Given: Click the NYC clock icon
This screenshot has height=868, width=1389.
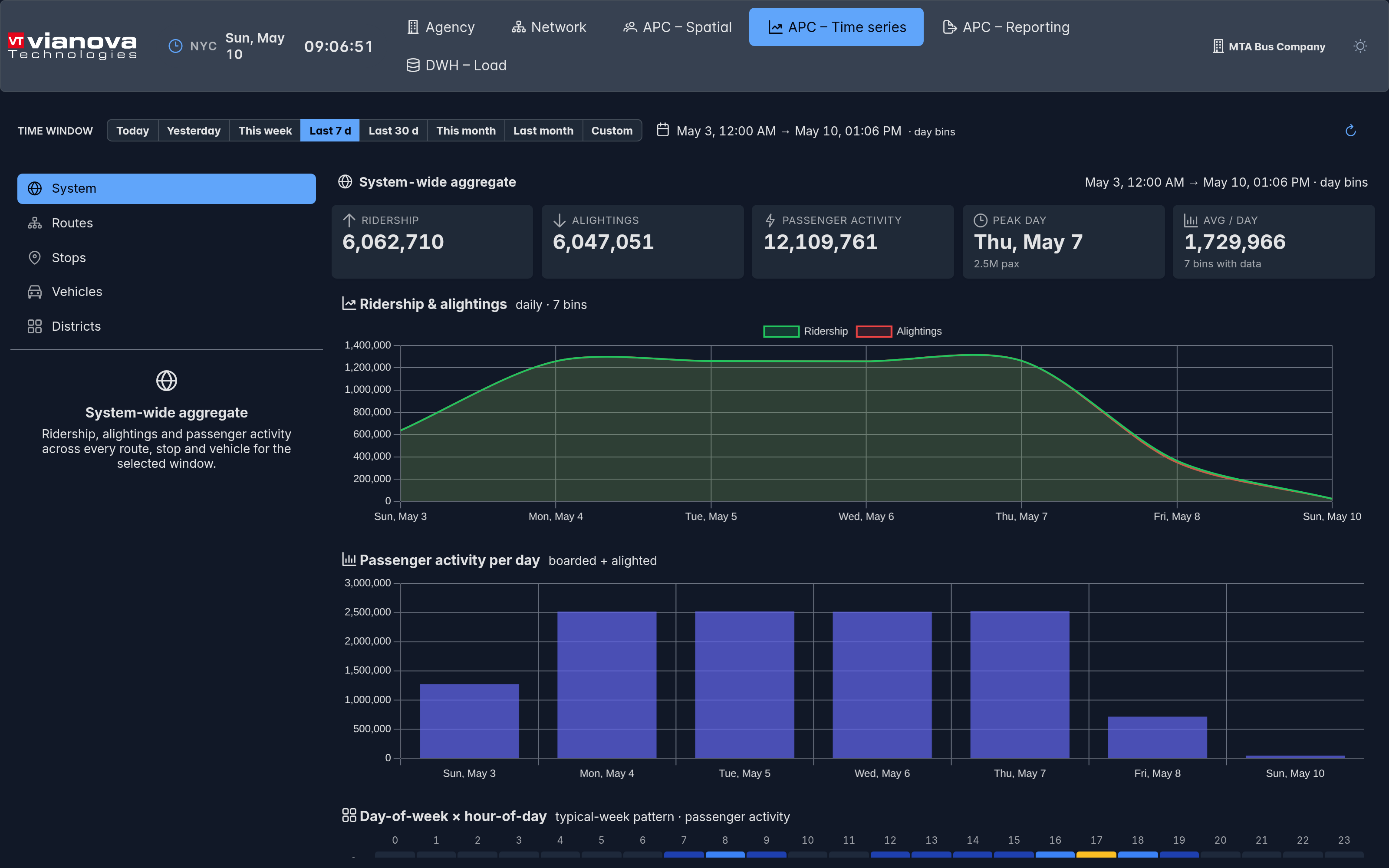Looking at the screenshot, I should tap(175, 46).
